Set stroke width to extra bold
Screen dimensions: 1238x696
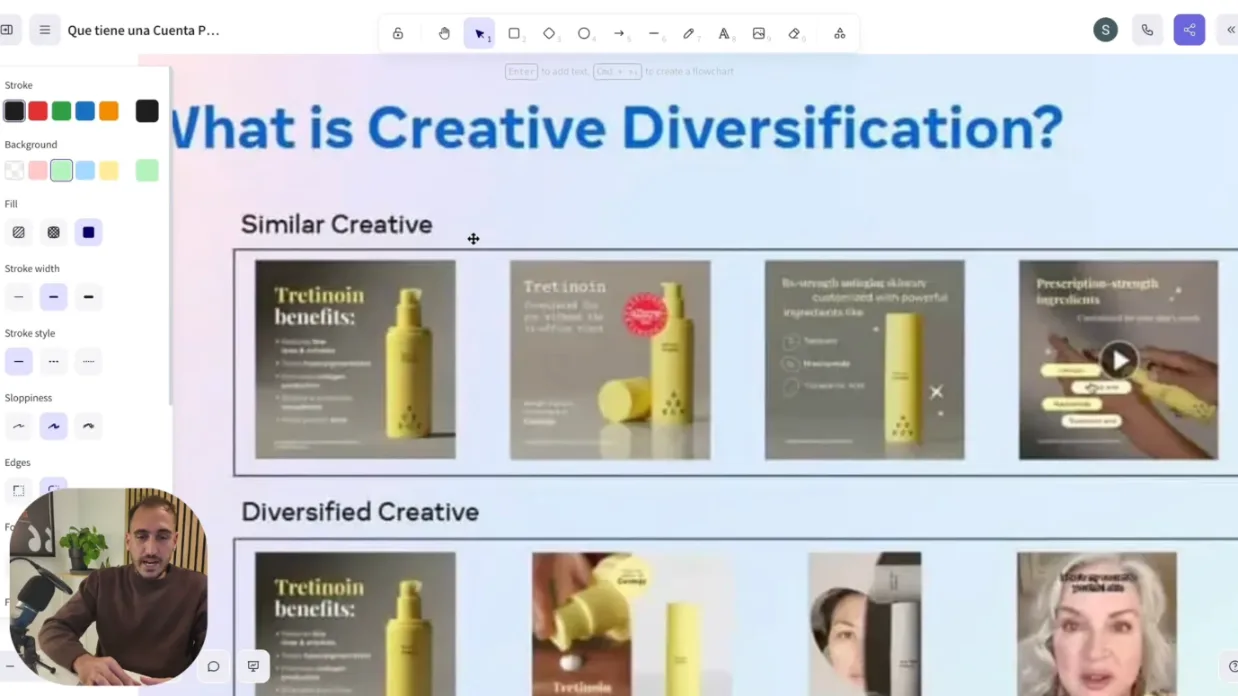click(x=88, y=297)
